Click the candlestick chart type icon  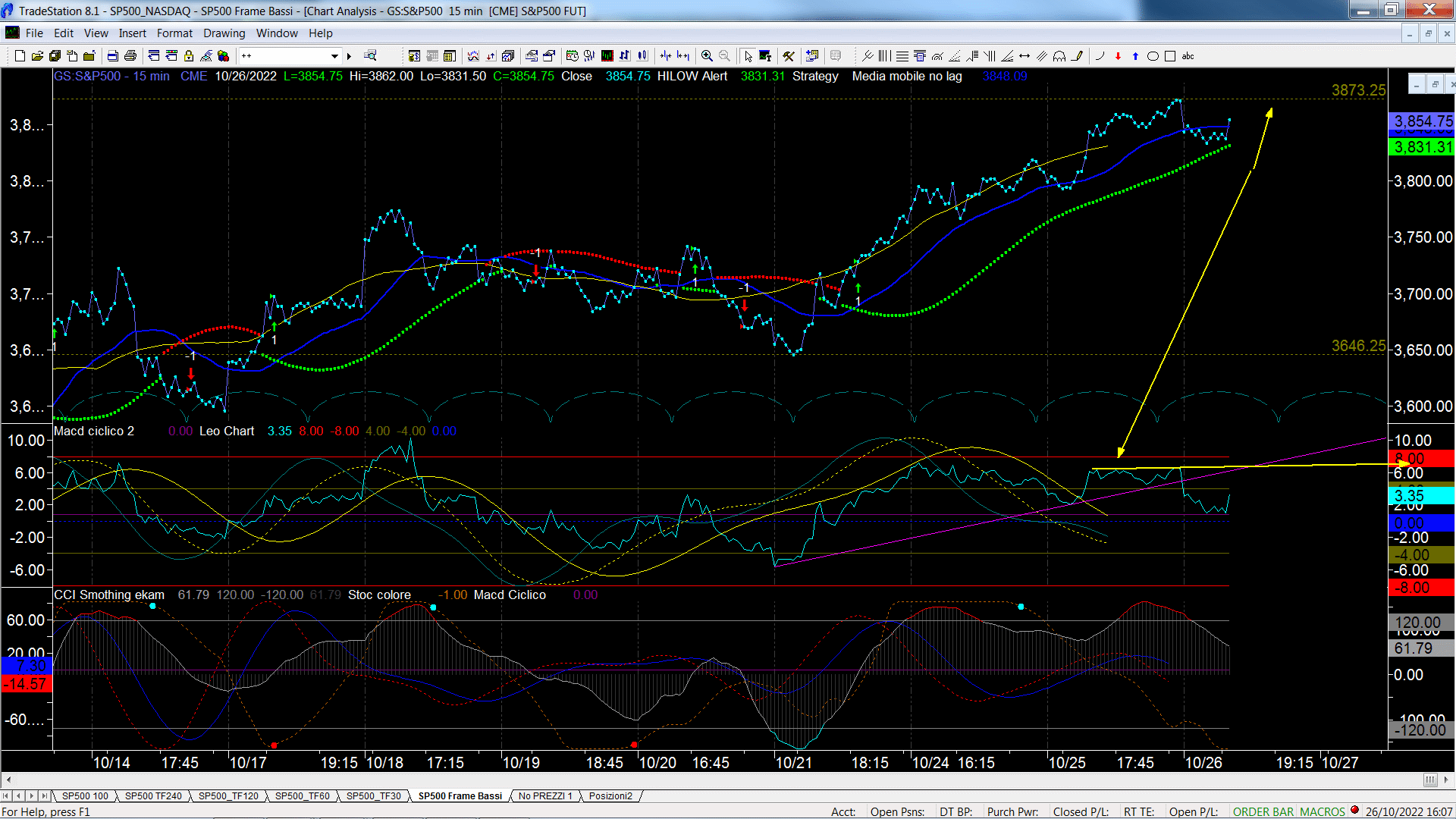(642, 56)
